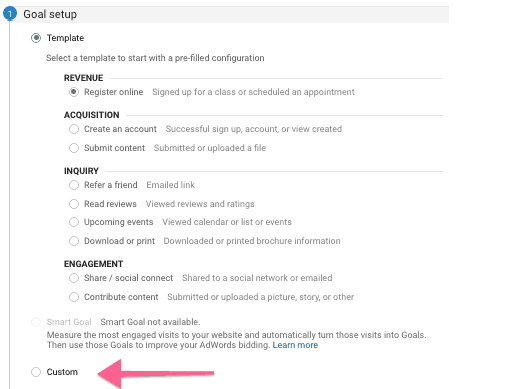
Task: Select Share / social connect radio button
Action: pyautogui.click(x=74, y=278)
